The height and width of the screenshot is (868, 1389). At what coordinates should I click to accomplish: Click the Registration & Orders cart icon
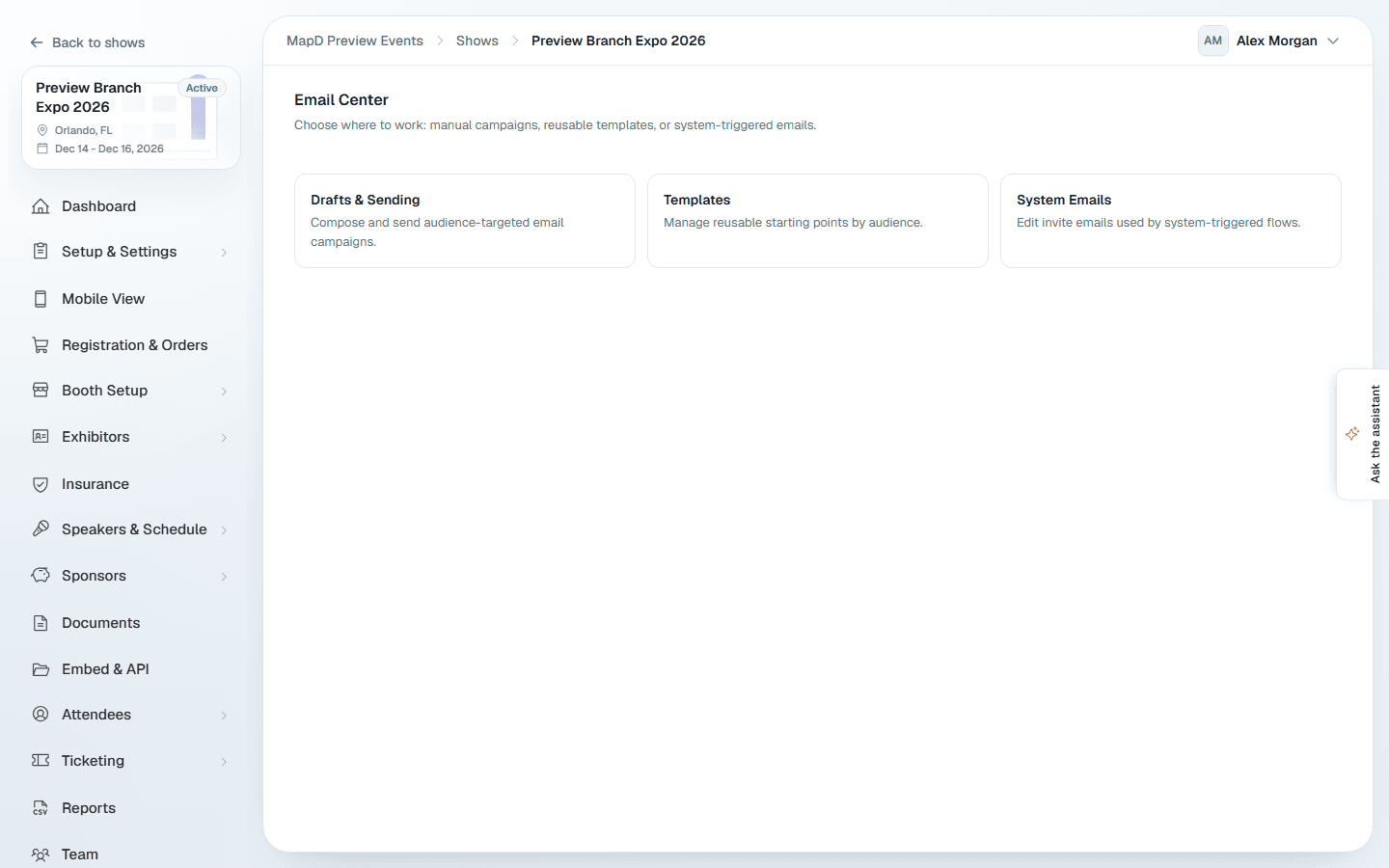coord(41,345)
